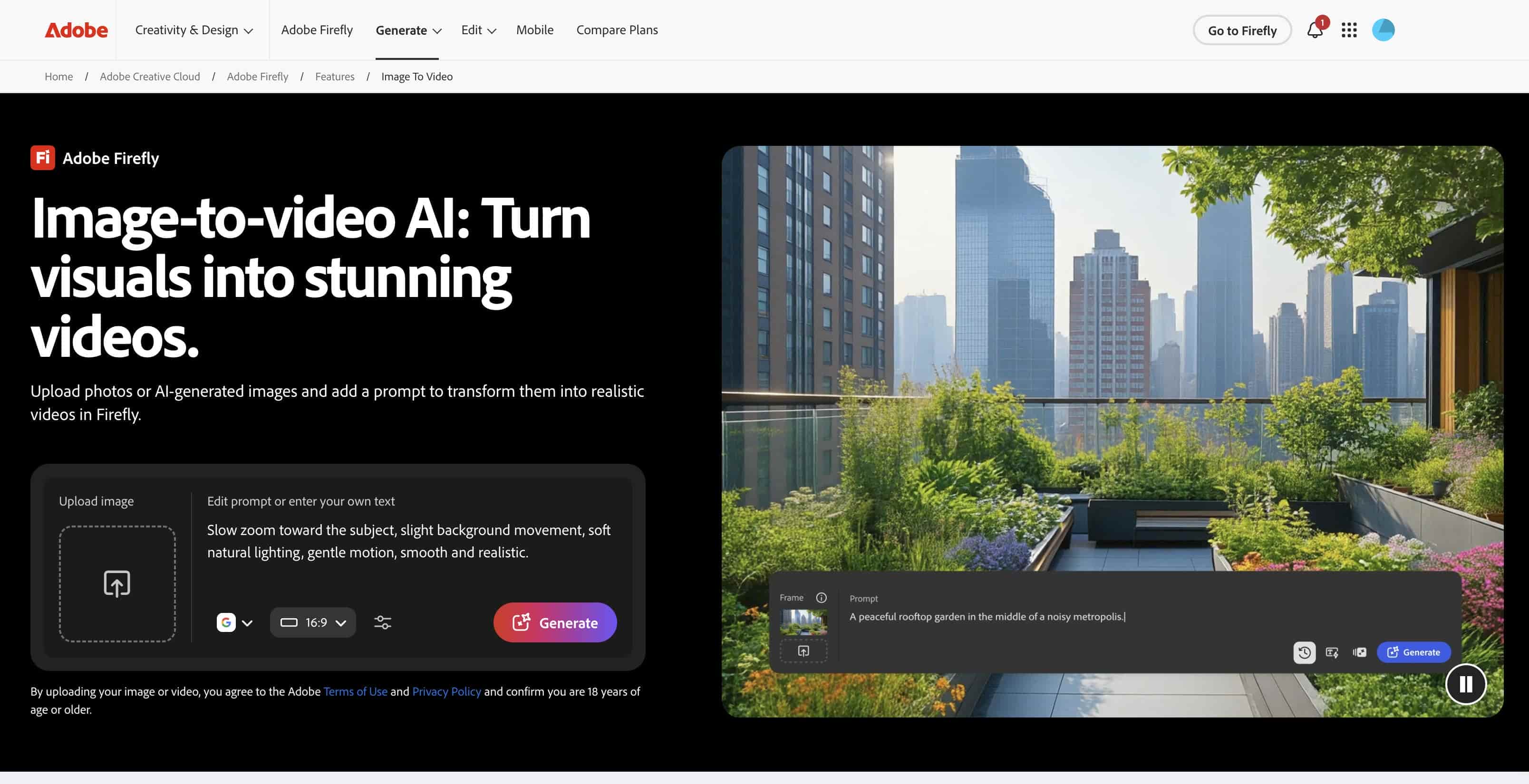Viewport: 1529px width, 784px height.
Task: Open the Adobe Firefly nav item
Action: pos(317,29)
